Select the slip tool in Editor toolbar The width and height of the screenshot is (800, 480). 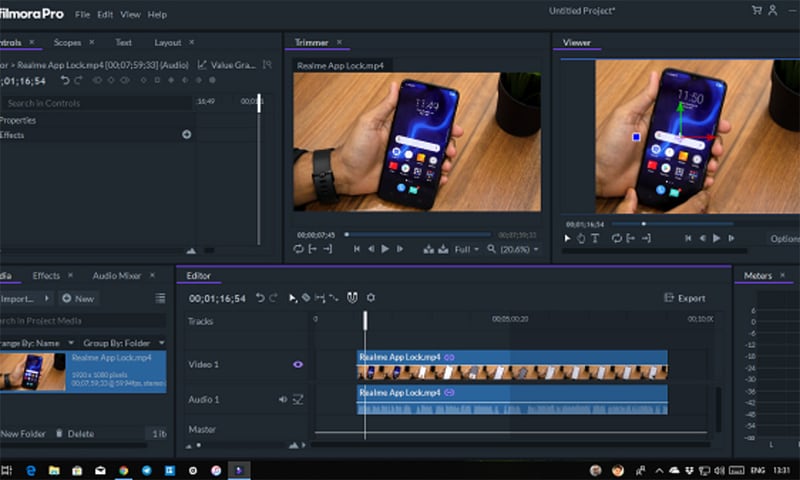[x=320, y=297]
